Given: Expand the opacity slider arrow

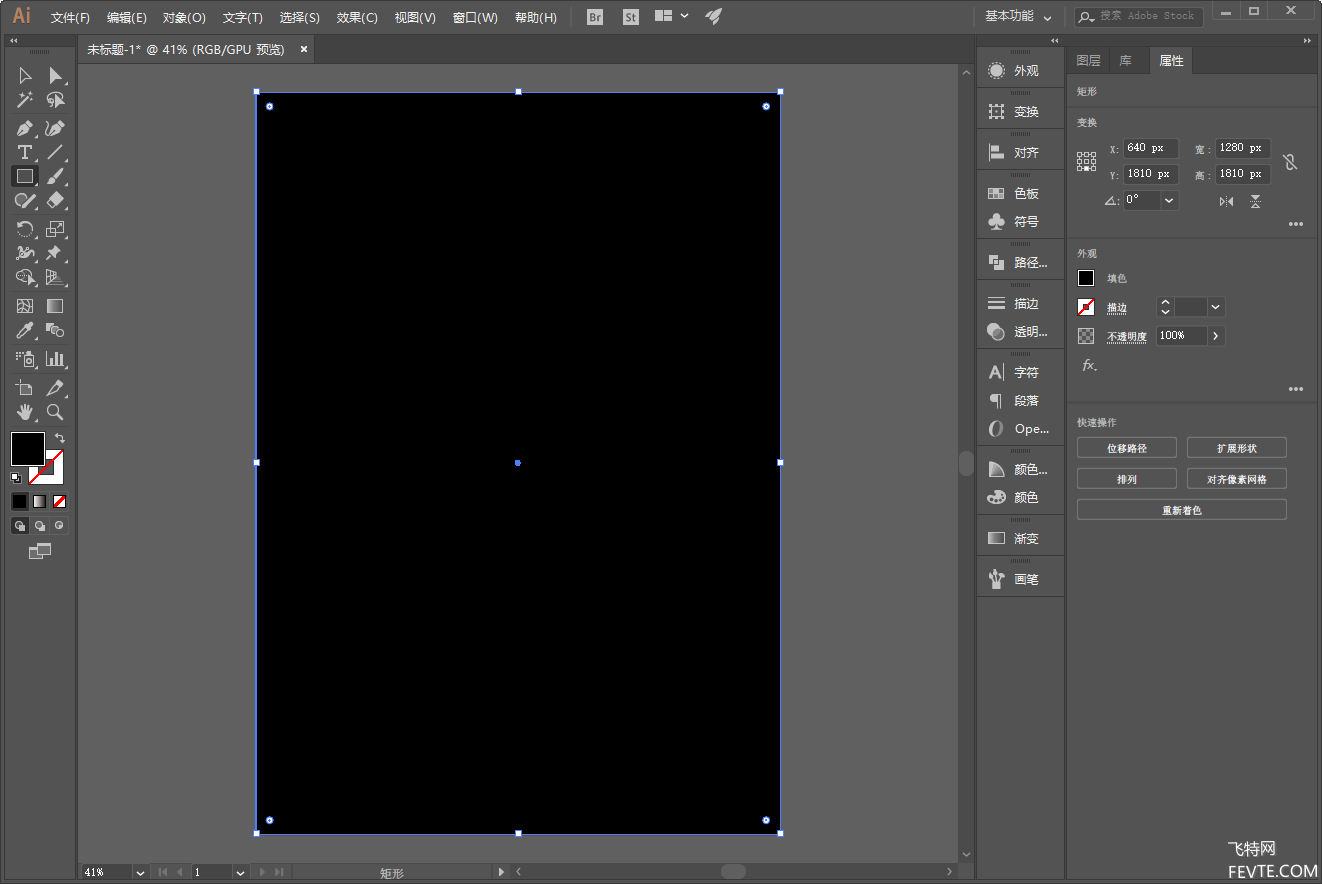Looking at the screenshot, I should pos(1216,336).
